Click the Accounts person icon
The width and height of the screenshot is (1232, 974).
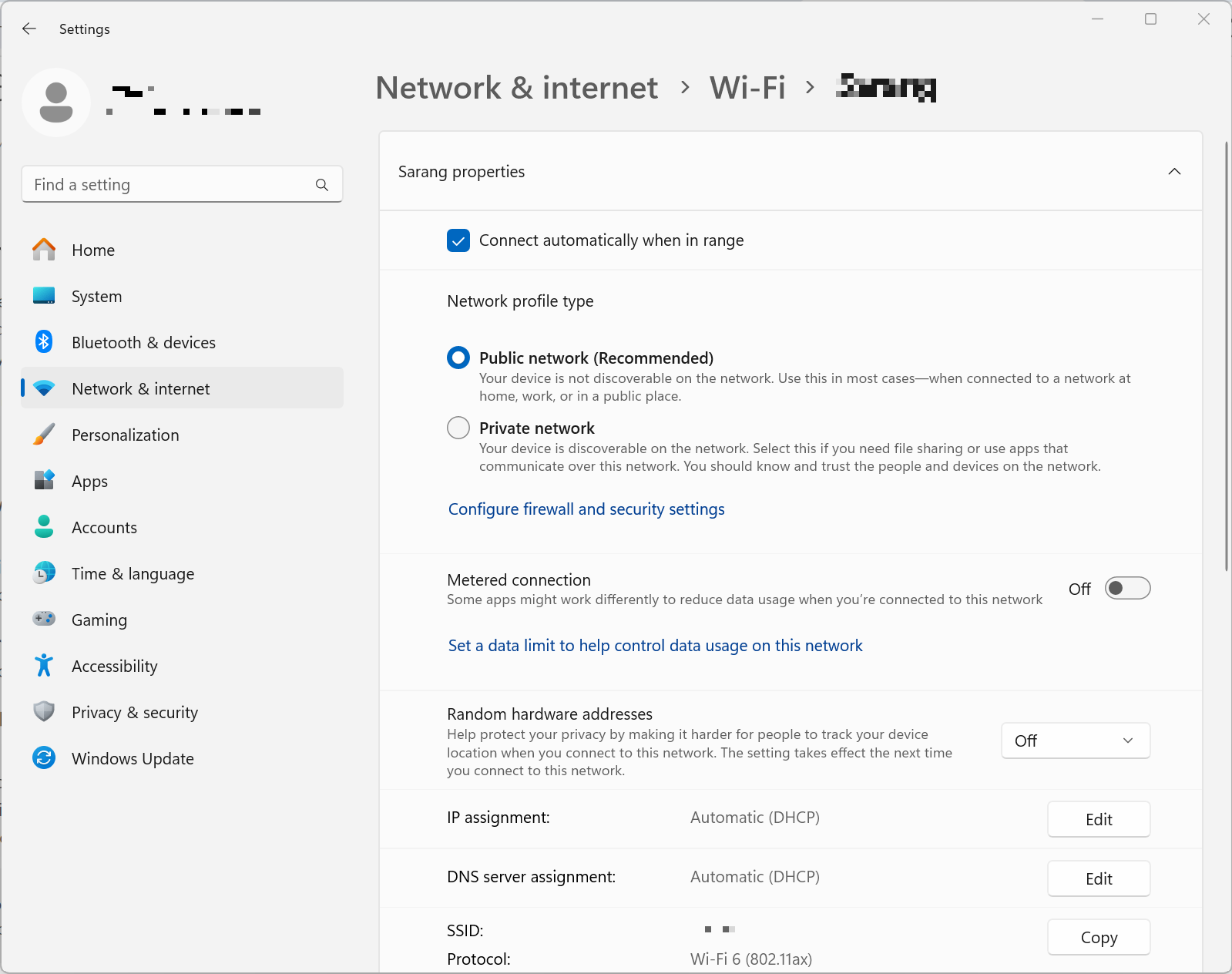click(44, 527)
